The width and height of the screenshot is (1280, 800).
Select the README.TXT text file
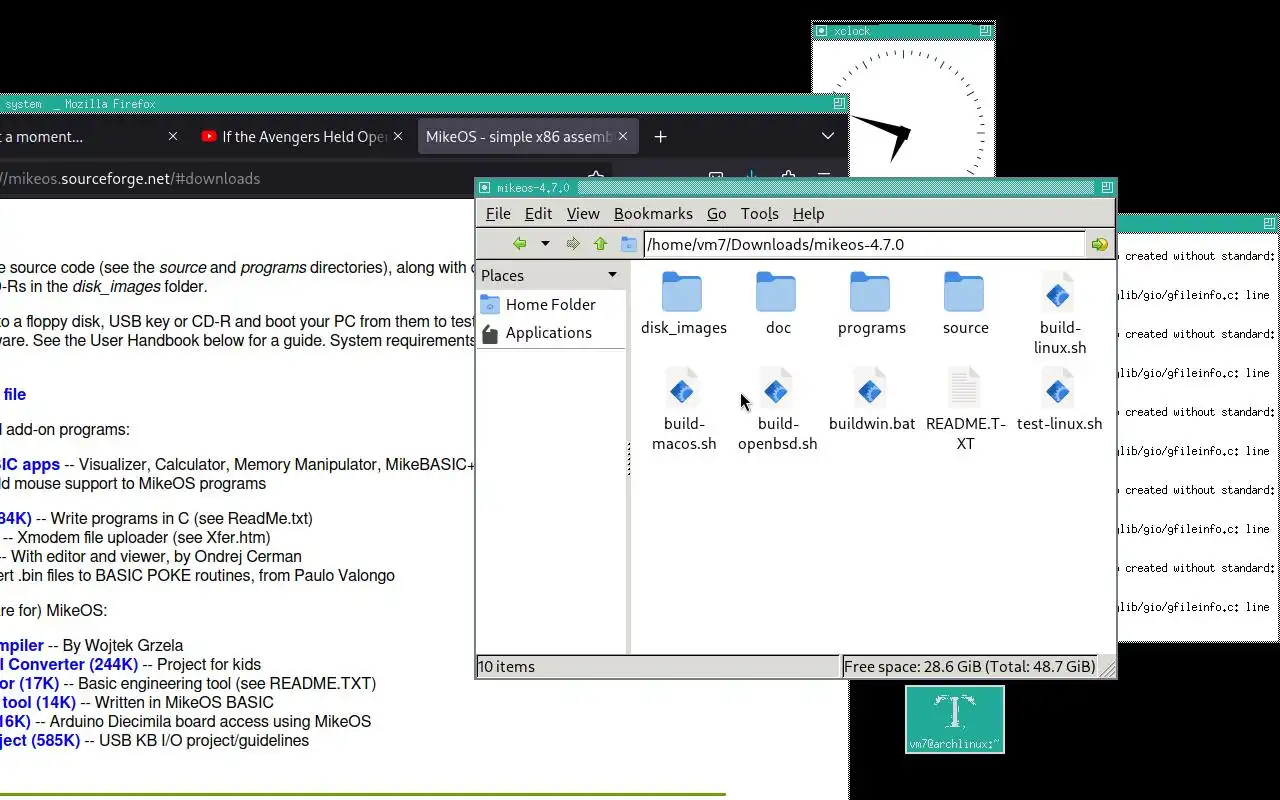pos(965,409)
